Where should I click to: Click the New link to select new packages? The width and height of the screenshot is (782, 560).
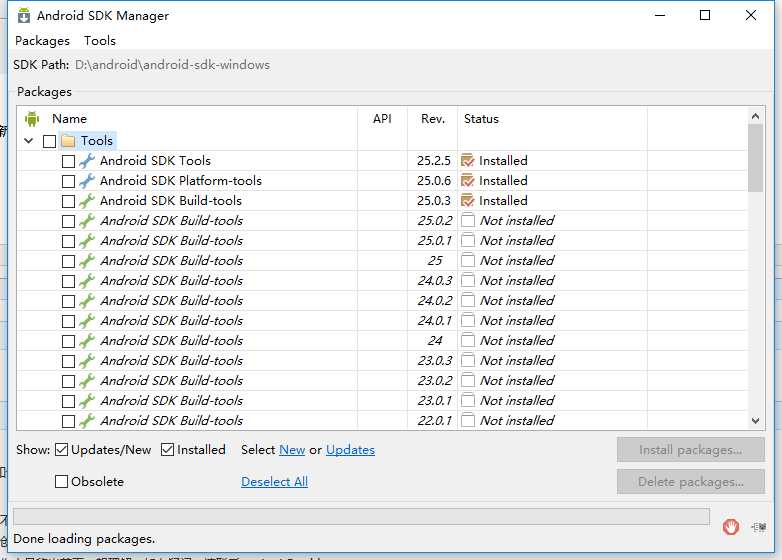coord(292,450)
